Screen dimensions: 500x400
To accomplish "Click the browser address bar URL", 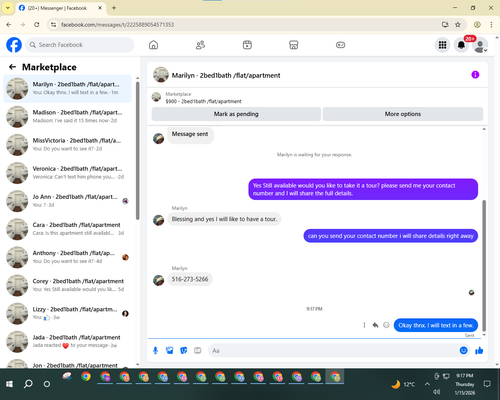I will click(117, 25).
